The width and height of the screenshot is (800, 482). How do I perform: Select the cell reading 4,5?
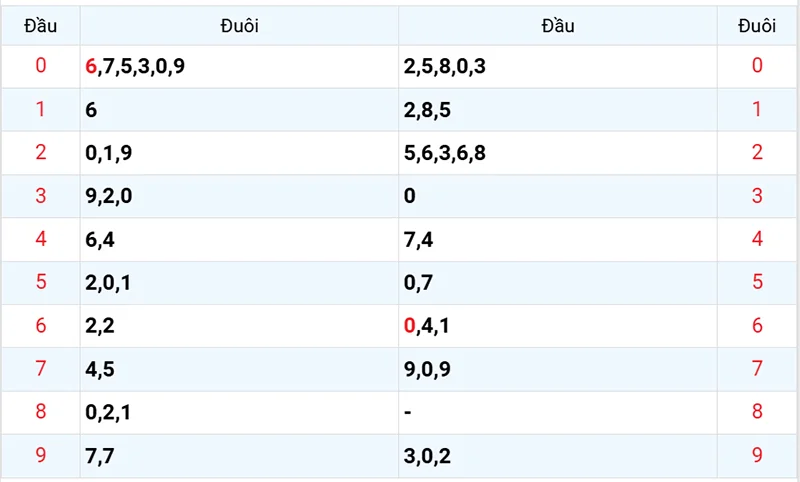click(101, 368)
